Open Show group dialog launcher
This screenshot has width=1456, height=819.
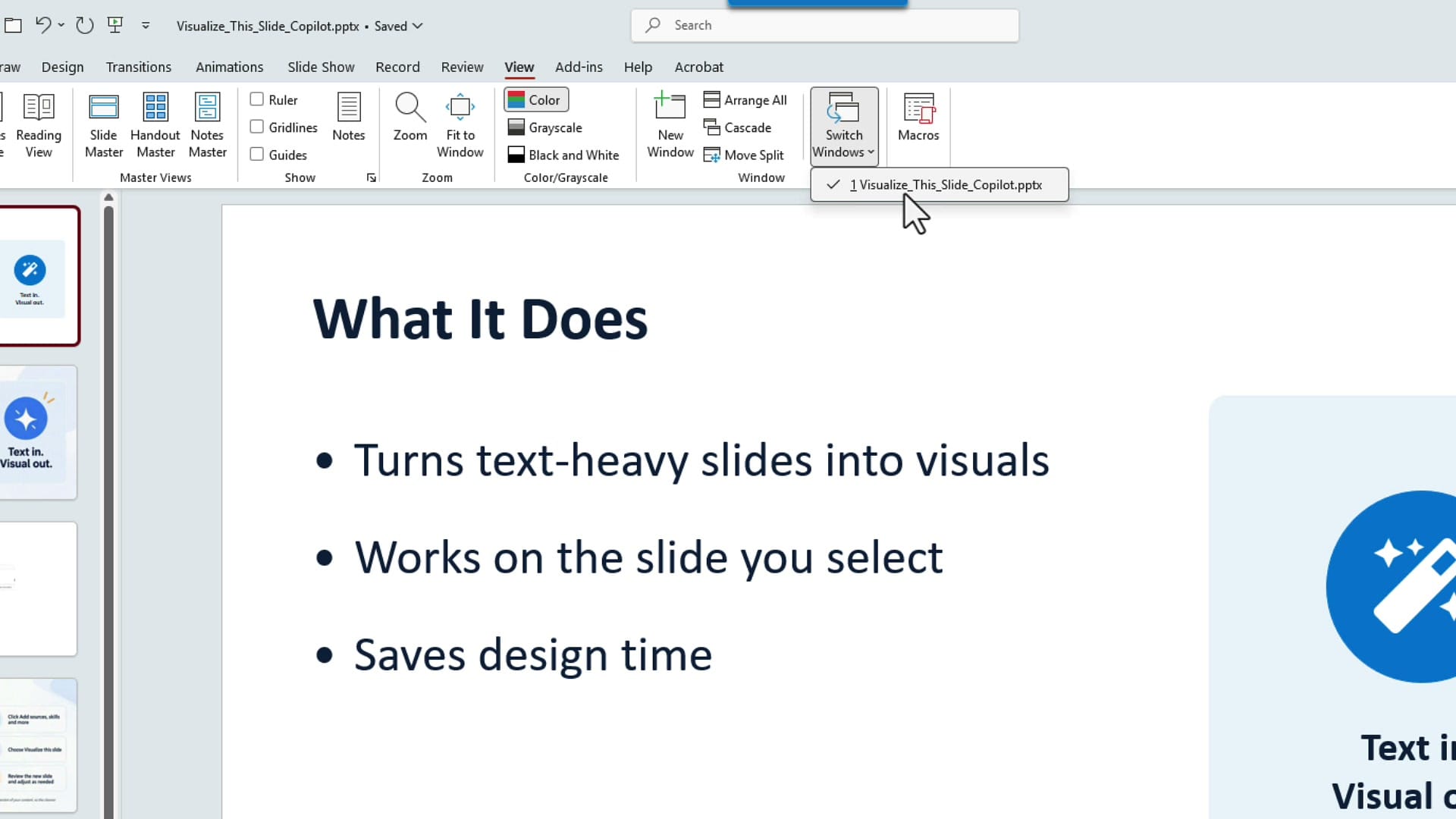pyautogui.click(x=371, y=177)
